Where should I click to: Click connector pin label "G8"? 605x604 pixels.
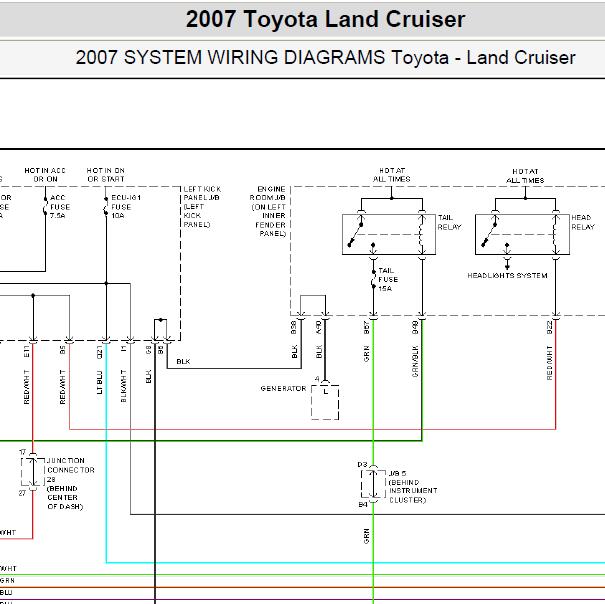pos(149,350)
